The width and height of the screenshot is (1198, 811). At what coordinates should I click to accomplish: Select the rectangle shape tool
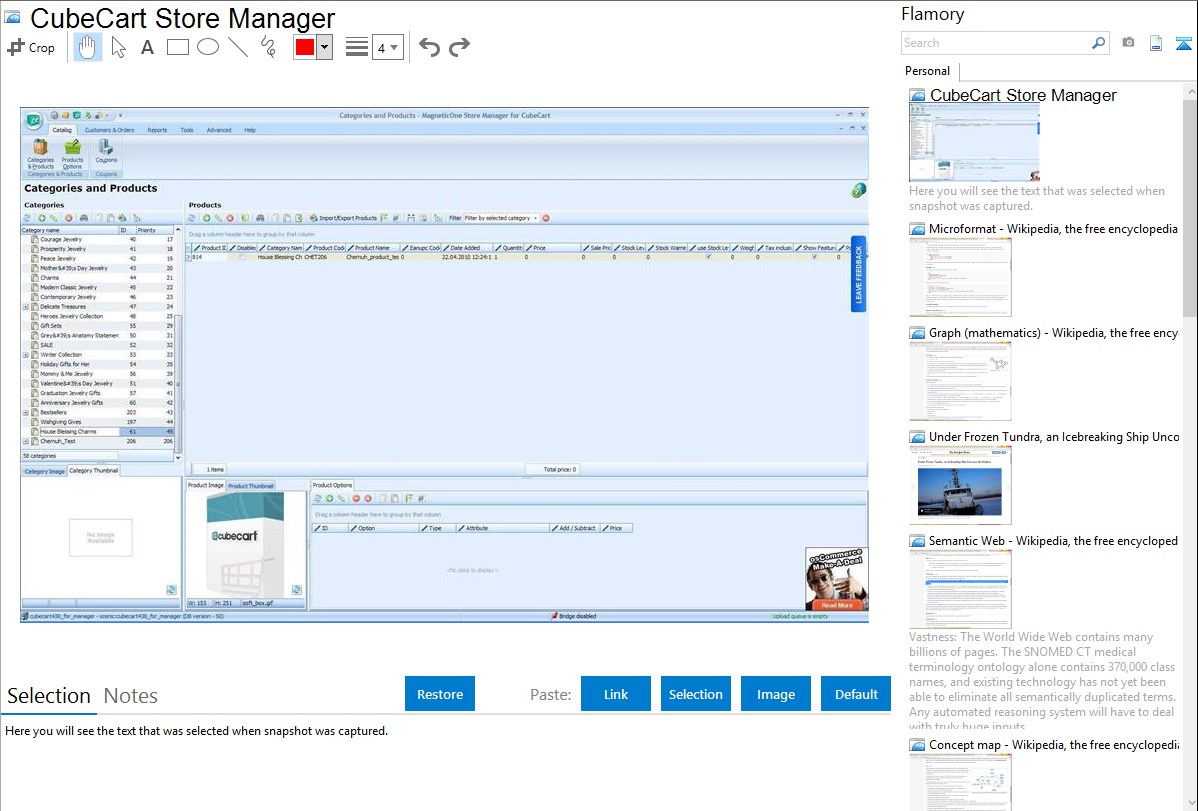177,47
